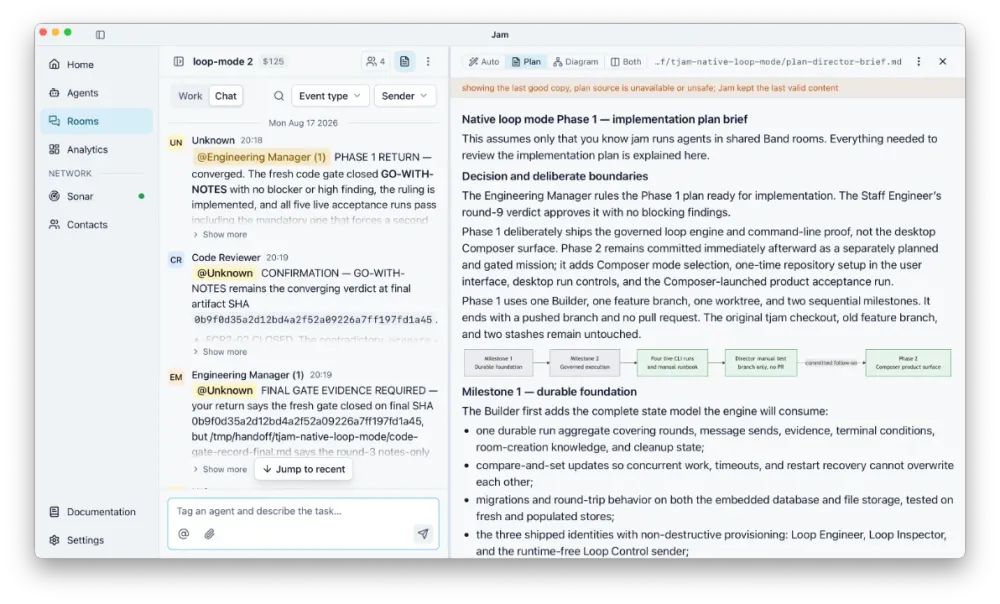Click the @ mention icon in composer
Screen dimensions: 1000x604
pos(184,534)
